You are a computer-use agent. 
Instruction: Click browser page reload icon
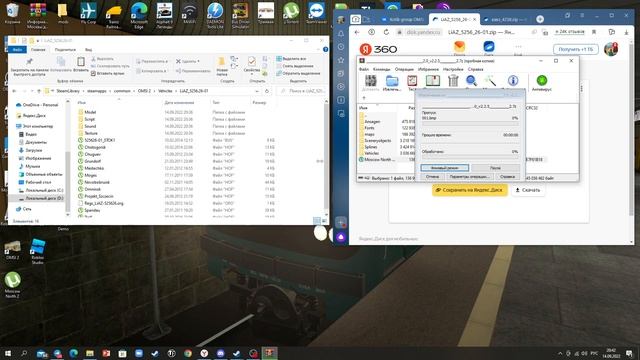click(x=386, y=32)
